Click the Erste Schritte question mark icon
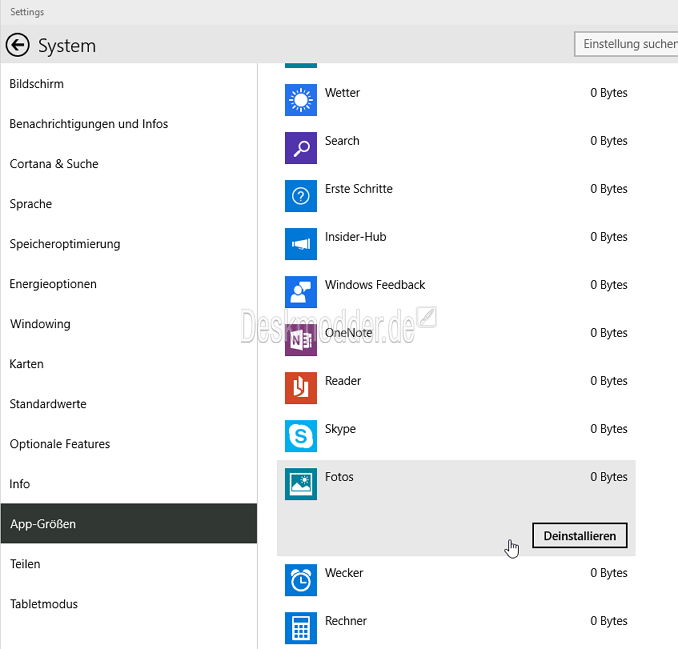Image resolution: width=678 pixels, height=649 pixels. point(301,196)
